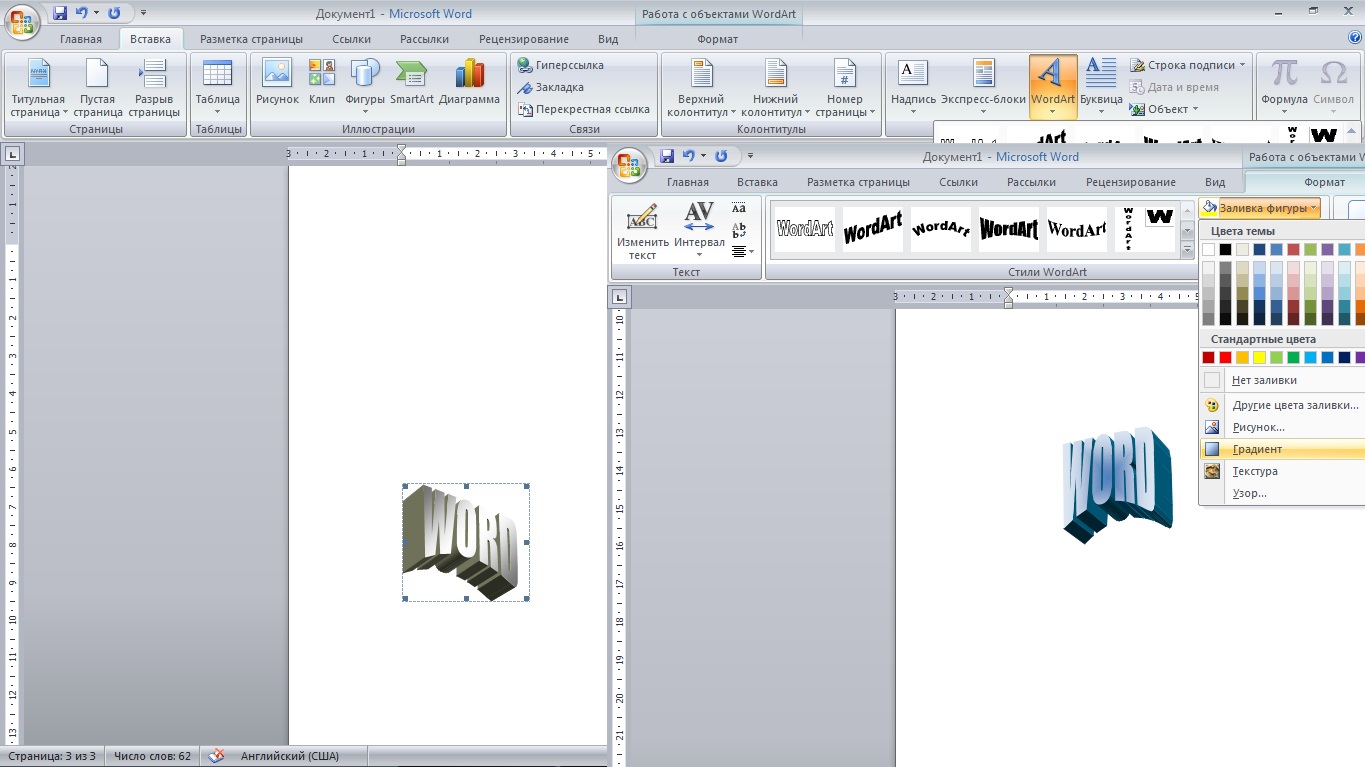Open Рецензирование tab in front window
Screen dimensions: 1365x767
(x=1131, y=182)
